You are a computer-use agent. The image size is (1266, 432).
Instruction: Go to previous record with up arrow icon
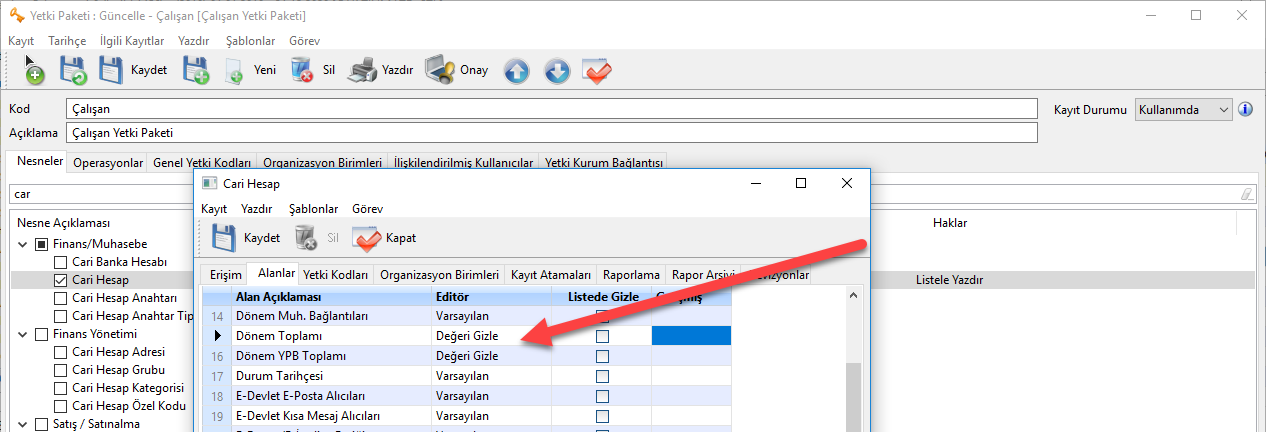pos(516,71)
